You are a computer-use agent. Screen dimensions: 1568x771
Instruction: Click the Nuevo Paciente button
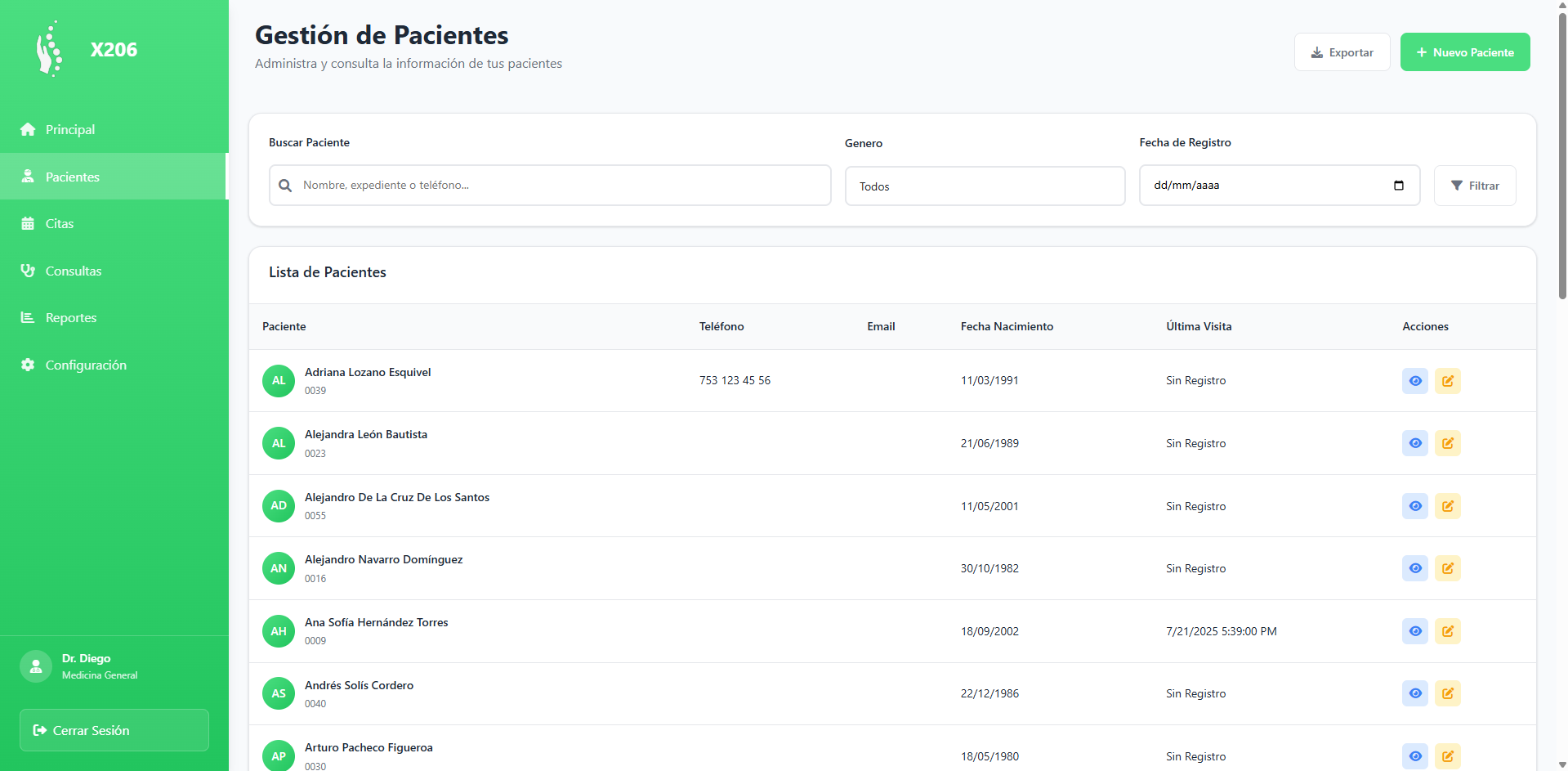click(x=1464, y=52)
